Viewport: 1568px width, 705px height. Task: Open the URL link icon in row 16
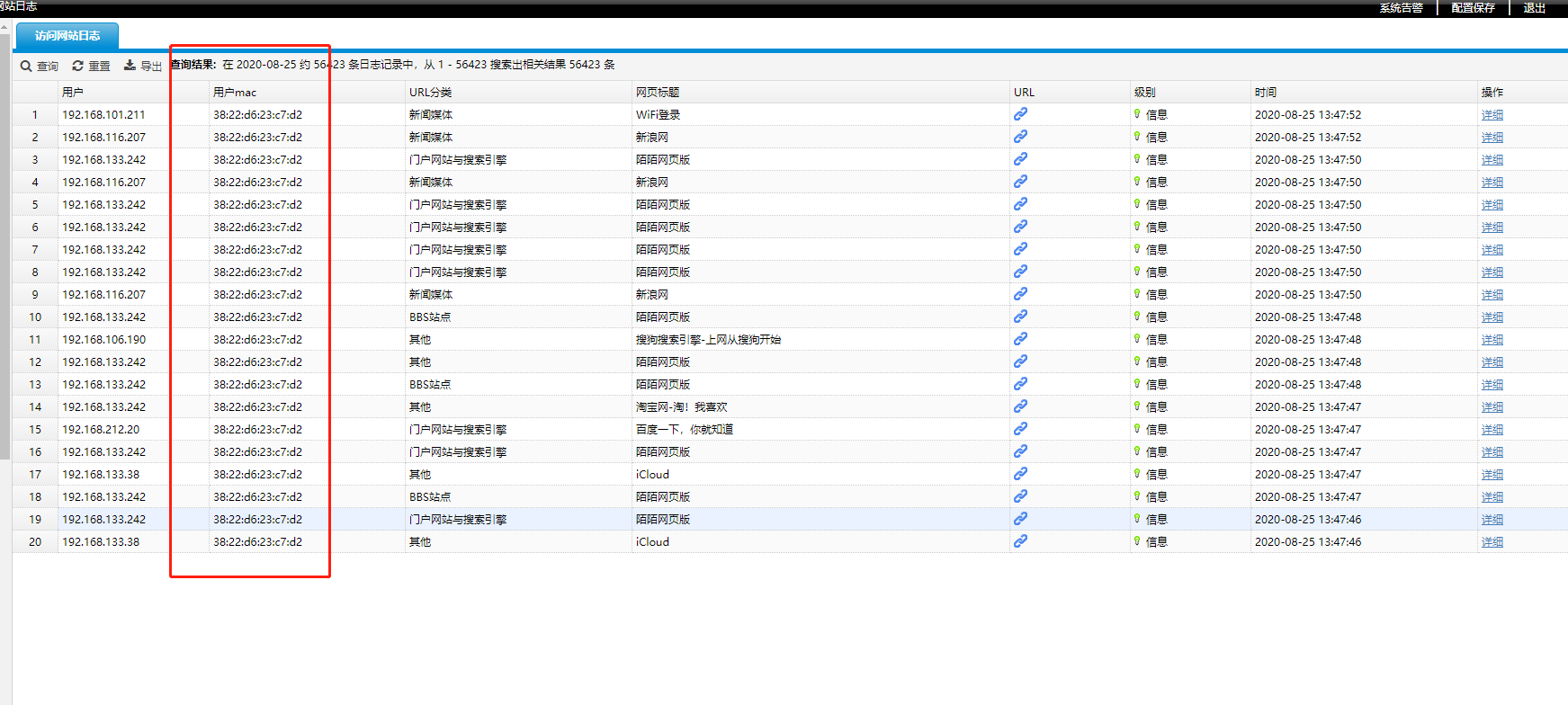tap(1020, 451)
